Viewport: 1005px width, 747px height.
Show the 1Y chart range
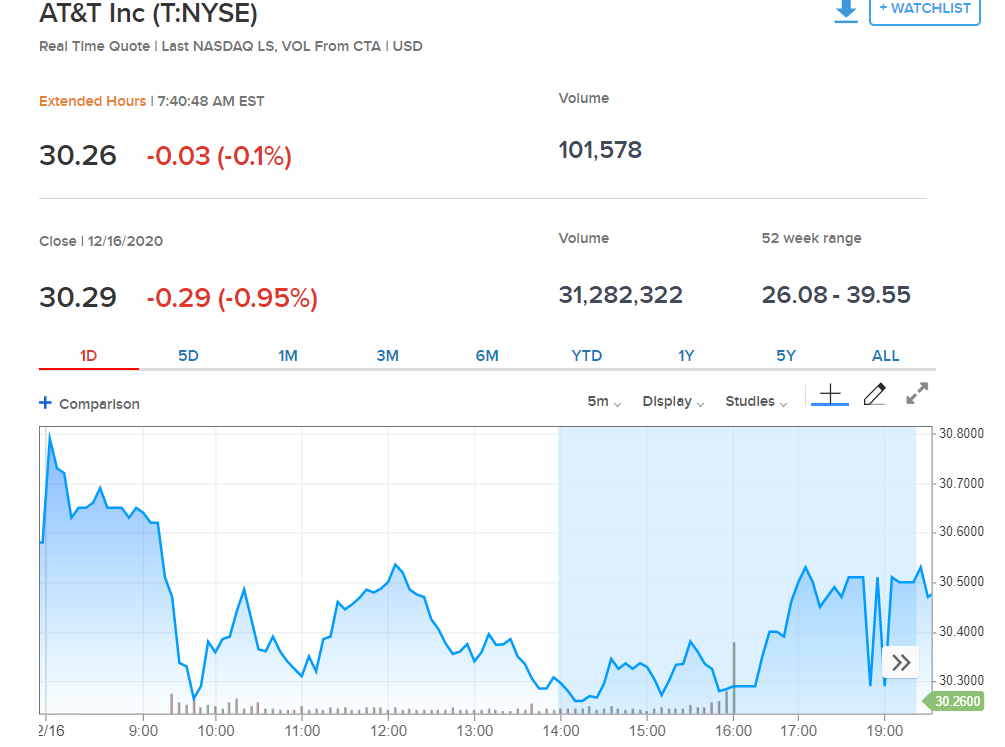click(x=686, y=356)
